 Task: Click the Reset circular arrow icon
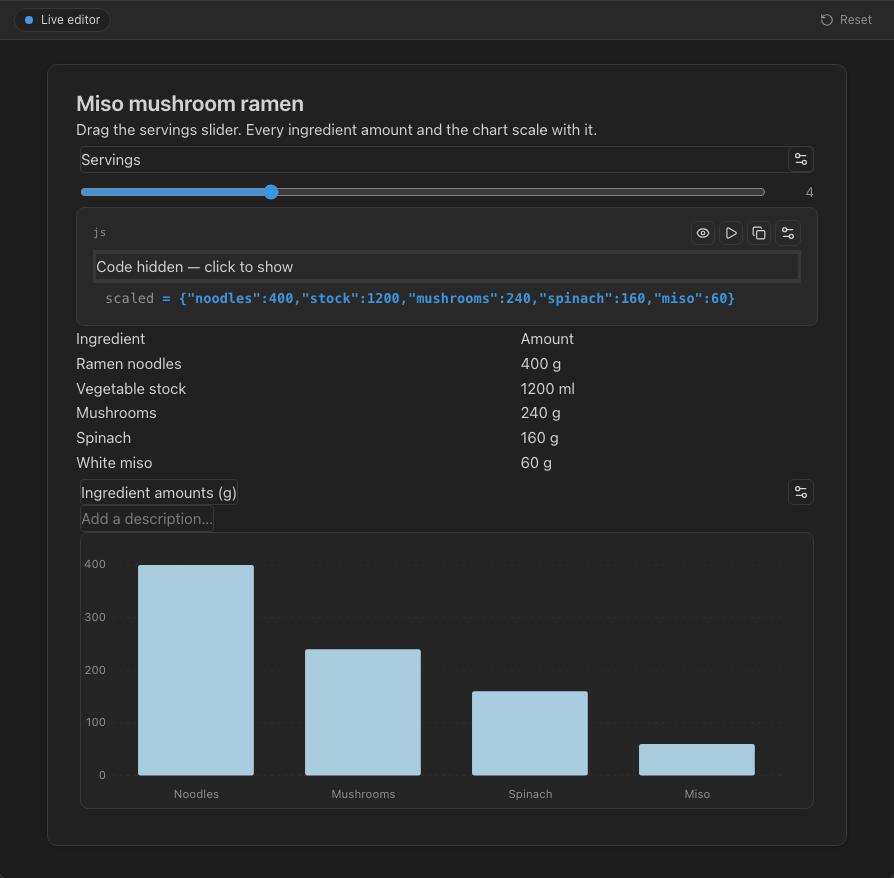coord(826,20)
